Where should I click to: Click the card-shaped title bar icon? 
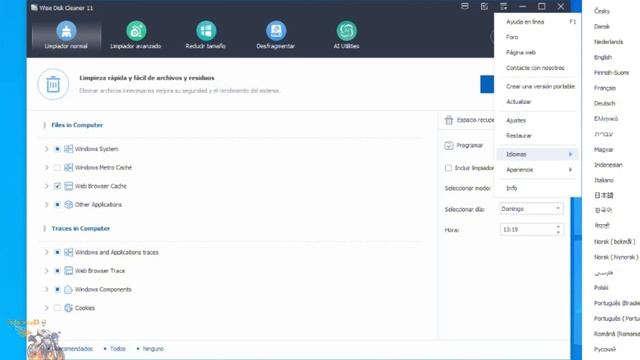[465, 7]
